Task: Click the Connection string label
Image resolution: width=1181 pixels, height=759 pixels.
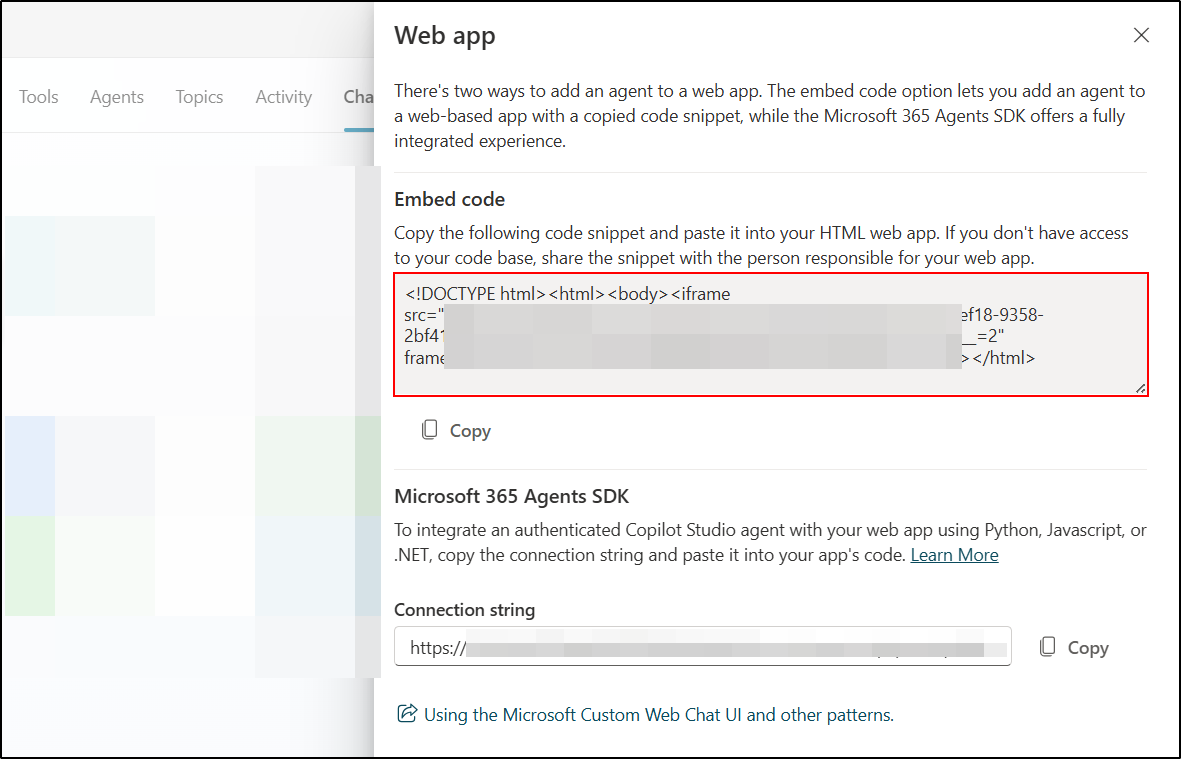Action: click(x=465, y=610)
